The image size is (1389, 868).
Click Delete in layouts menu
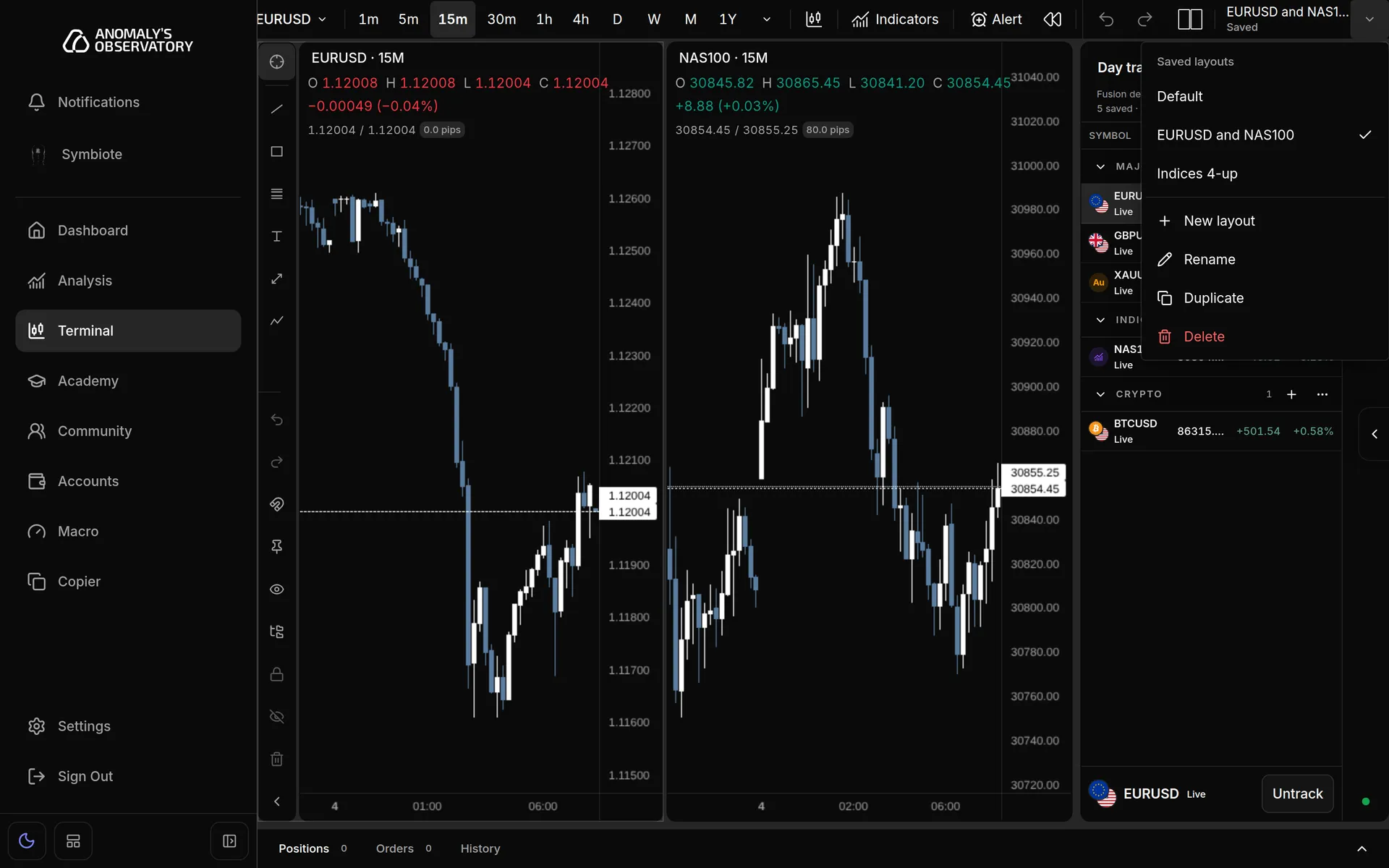(x=1265, y=336)
